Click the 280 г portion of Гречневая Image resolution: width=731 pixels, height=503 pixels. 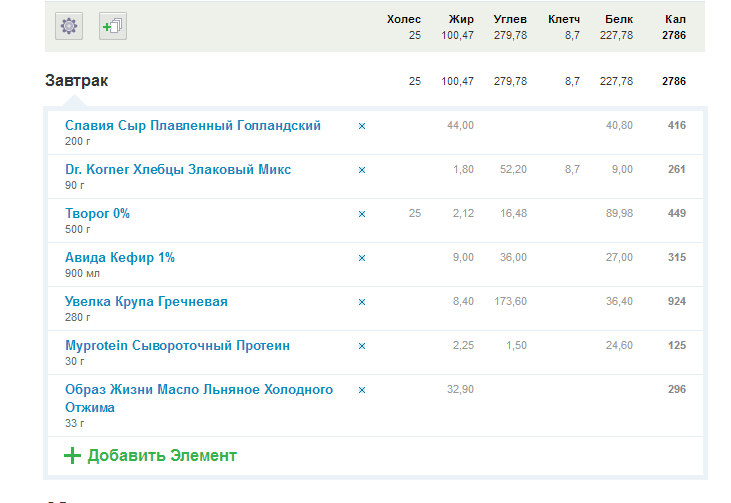pos(77,317)
